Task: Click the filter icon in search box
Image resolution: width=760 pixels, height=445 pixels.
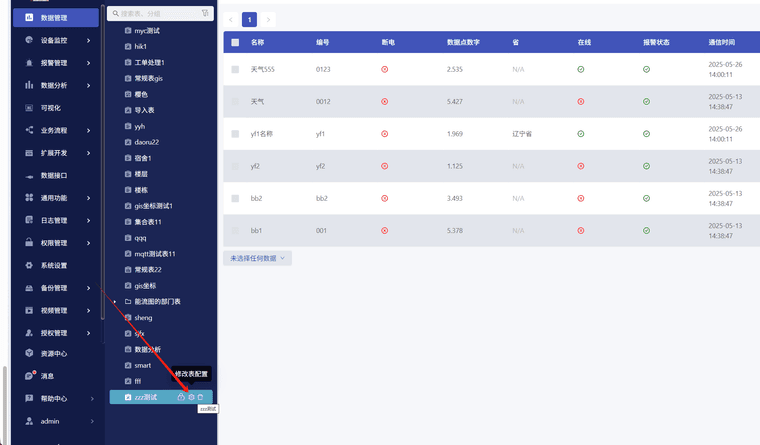Action: click(205, 13)
